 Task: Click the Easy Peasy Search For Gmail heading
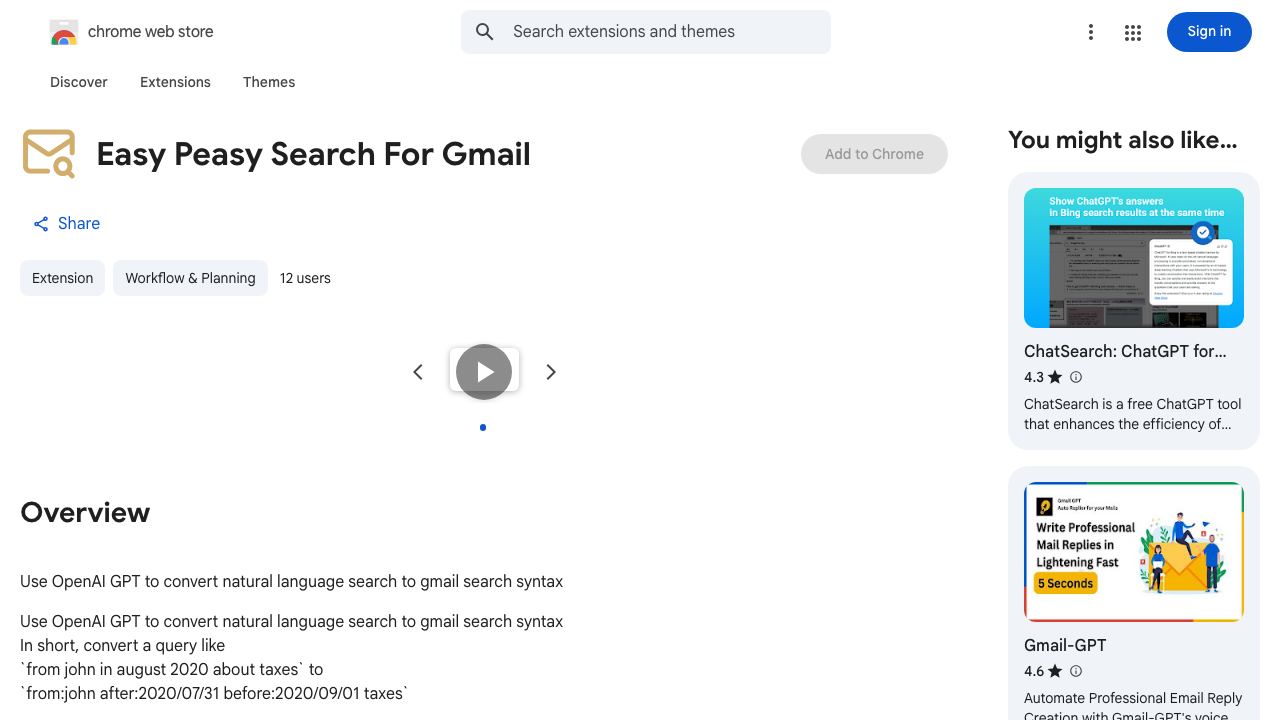click(313, 154)
